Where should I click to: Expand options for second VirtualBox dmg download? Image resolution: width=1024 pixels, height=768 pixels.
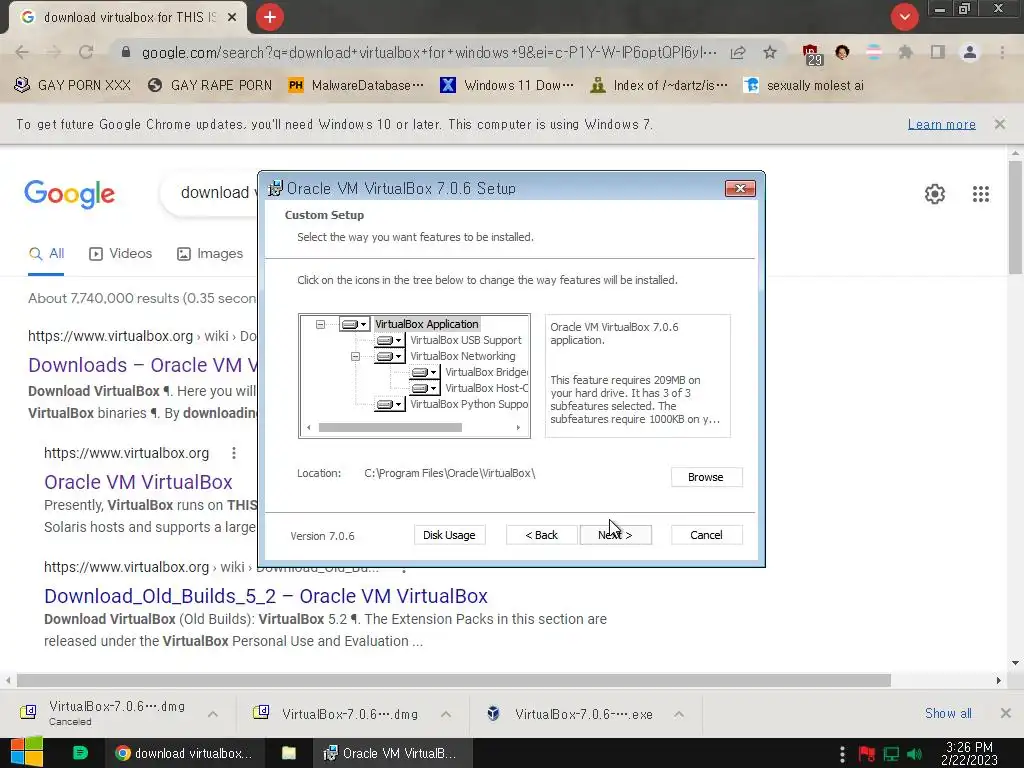pyautogui.click(x=446, y=714)
